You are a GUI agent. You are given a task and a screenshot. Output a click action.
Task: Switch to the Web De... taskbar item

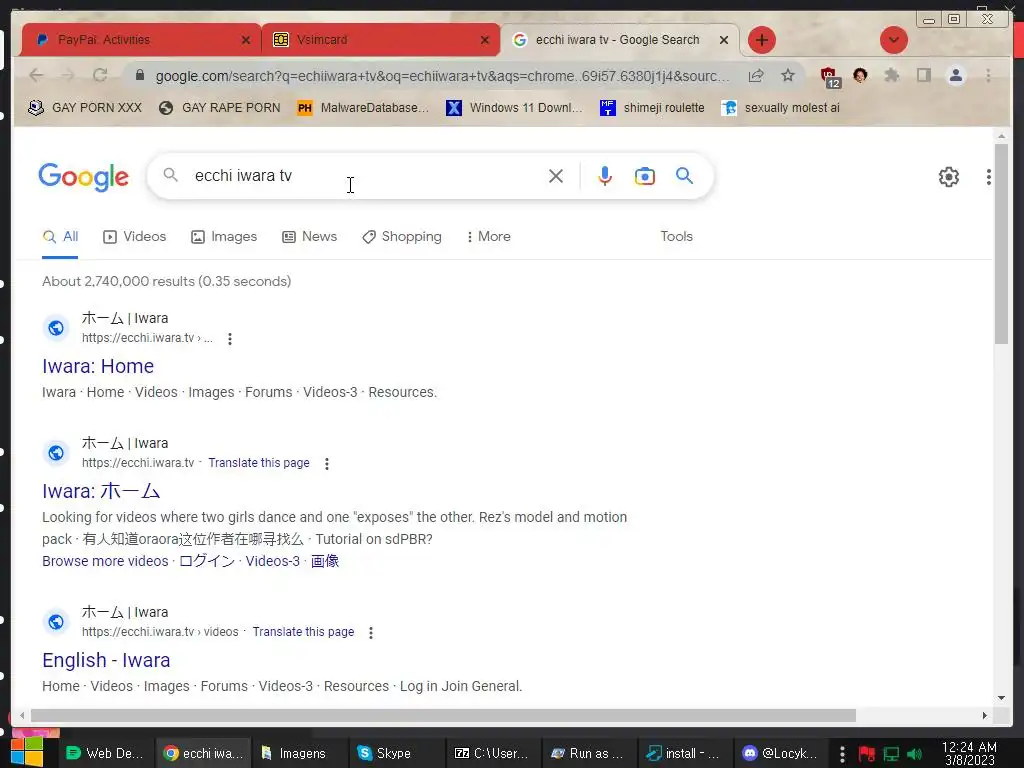[106, 754]
